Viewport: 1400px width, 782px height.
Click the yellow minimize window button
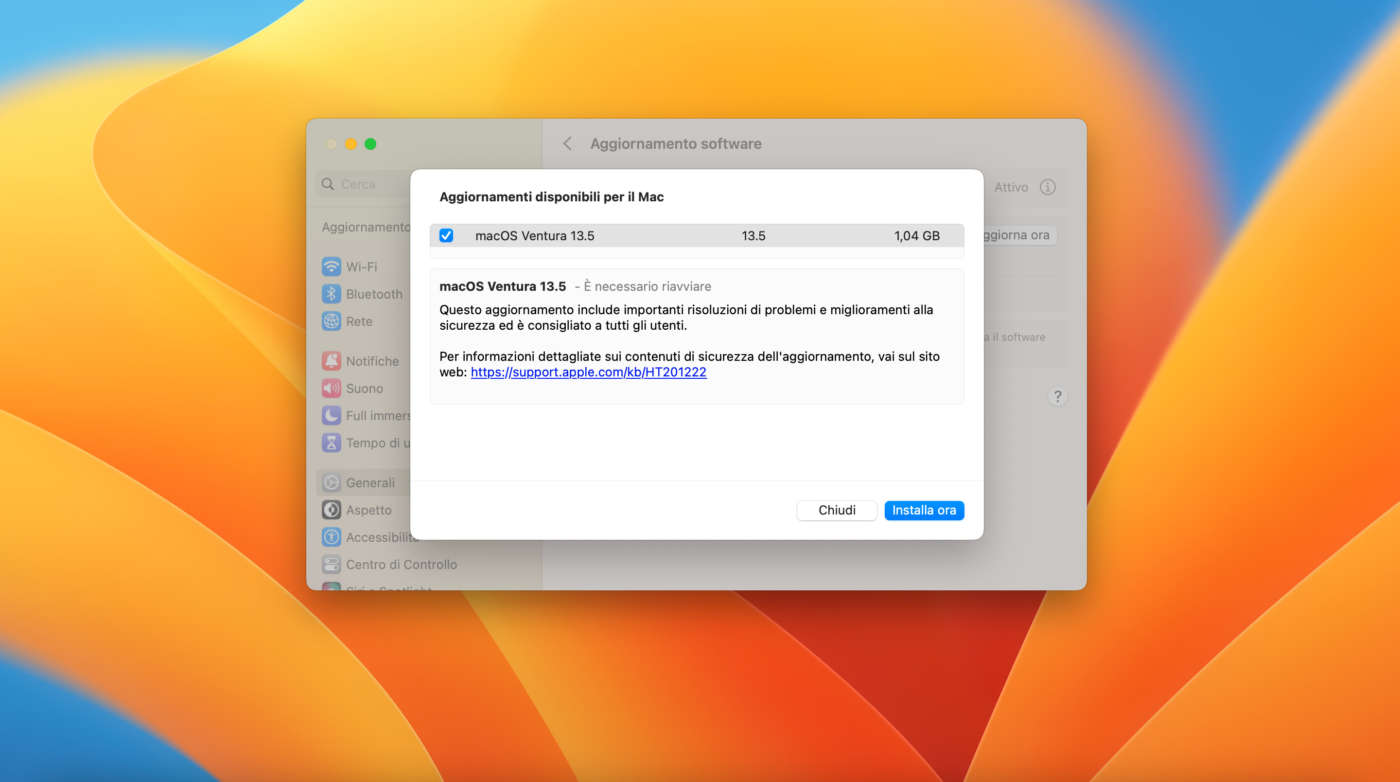(x=351, y=144)
